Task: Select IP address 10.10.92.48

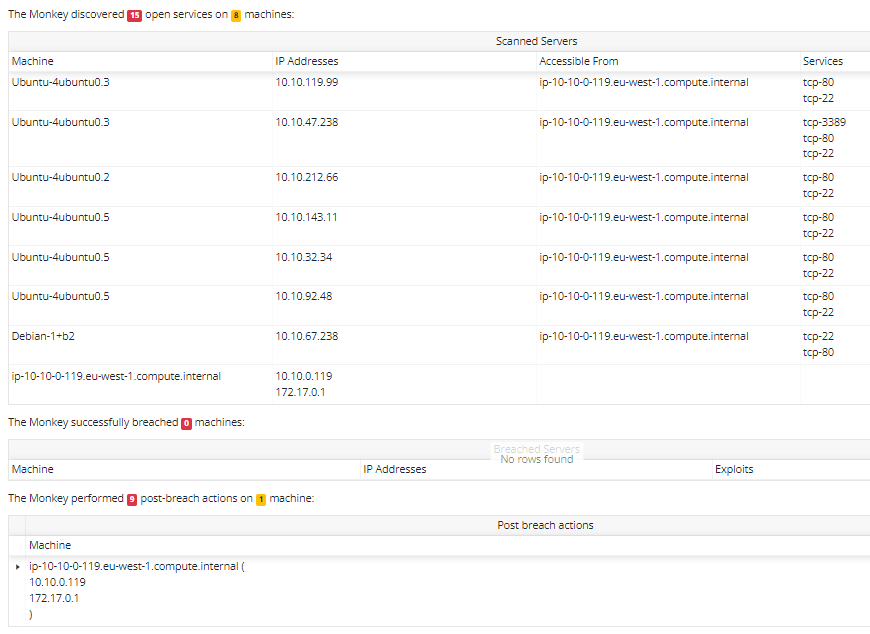Action: (304, 296)
